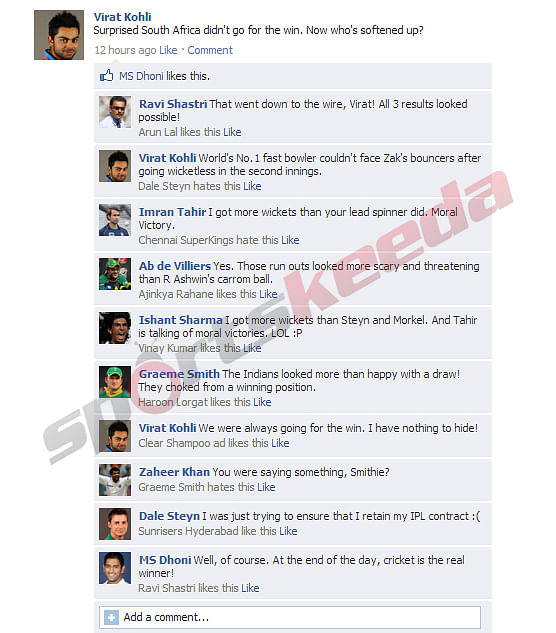Like MS Dhoni's cricket is winner comment
Viewport: 556px width, 633px height.
click(250, 588)
